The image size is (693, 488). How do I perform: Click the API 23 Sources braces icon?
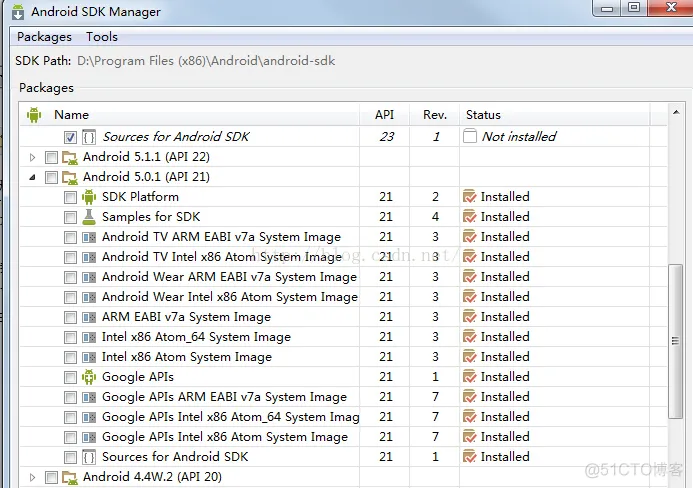(x=89, y=137)
